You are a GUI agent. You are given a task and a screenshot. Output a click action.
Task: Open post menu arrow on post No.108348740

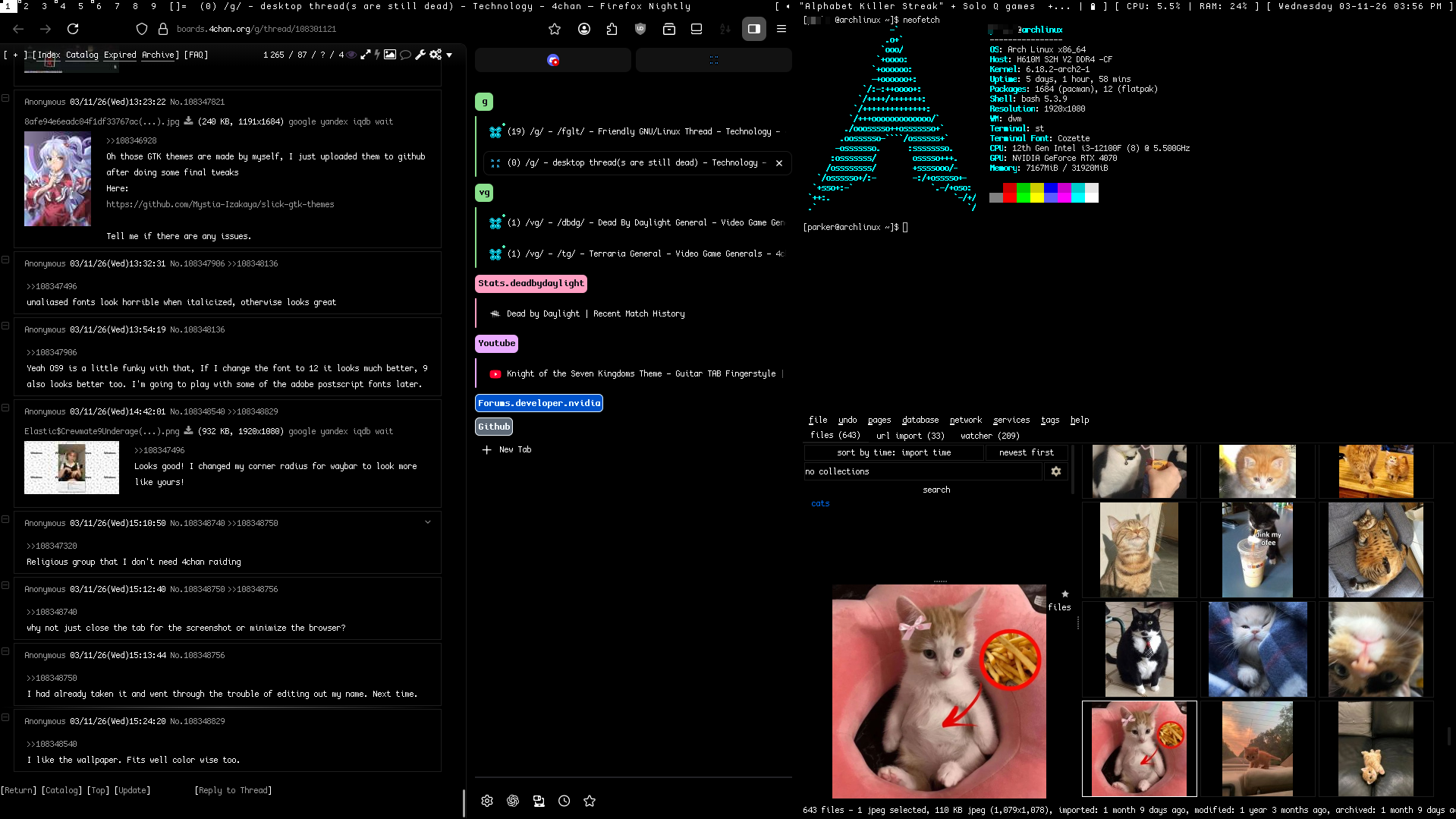point(428,522)
